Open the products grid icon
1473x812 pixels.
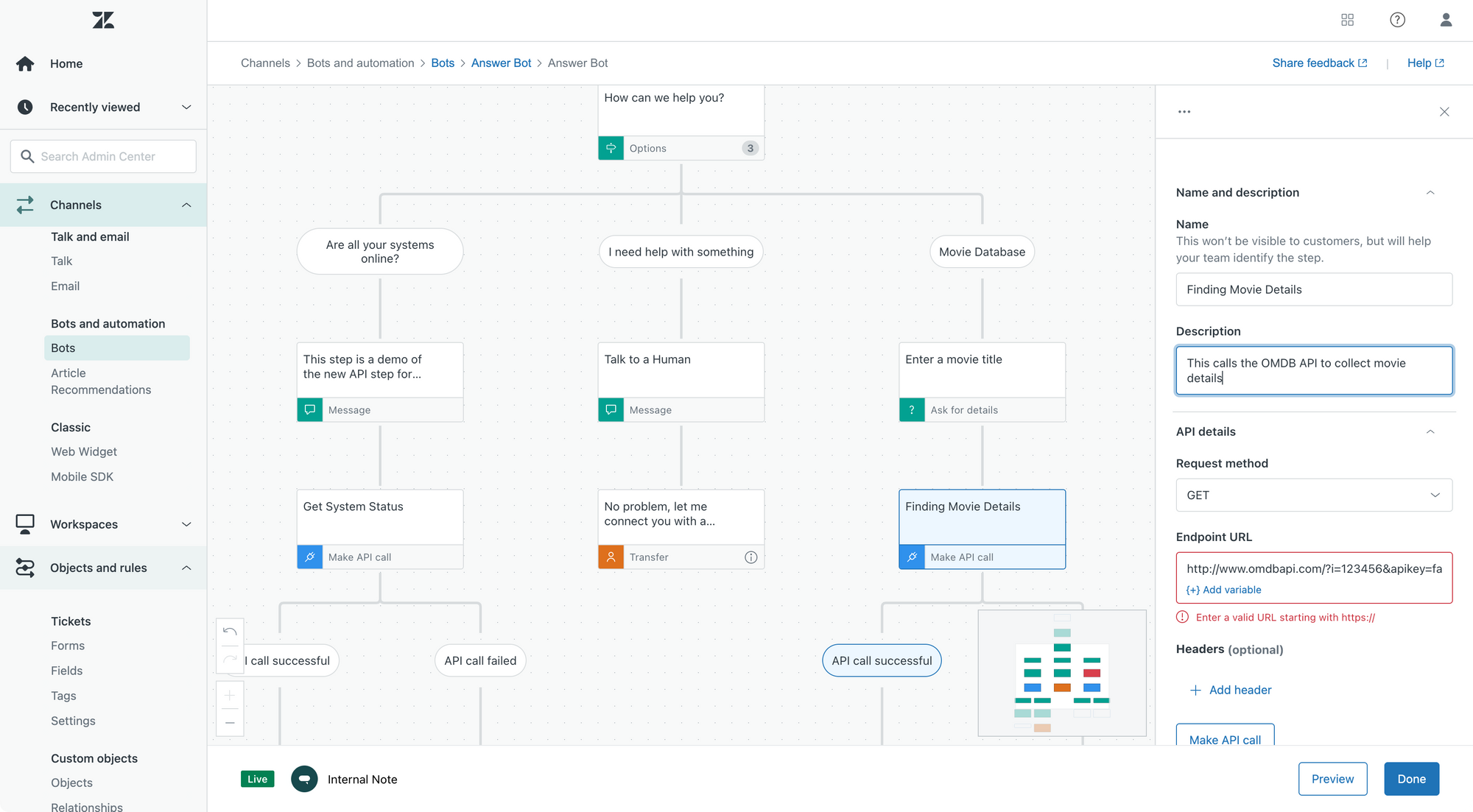(x=1347, y=20)
